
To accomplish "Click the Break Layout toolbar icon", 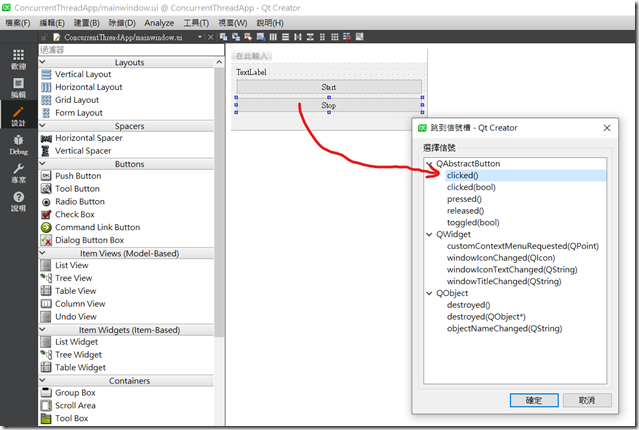I will pos(347,37).
